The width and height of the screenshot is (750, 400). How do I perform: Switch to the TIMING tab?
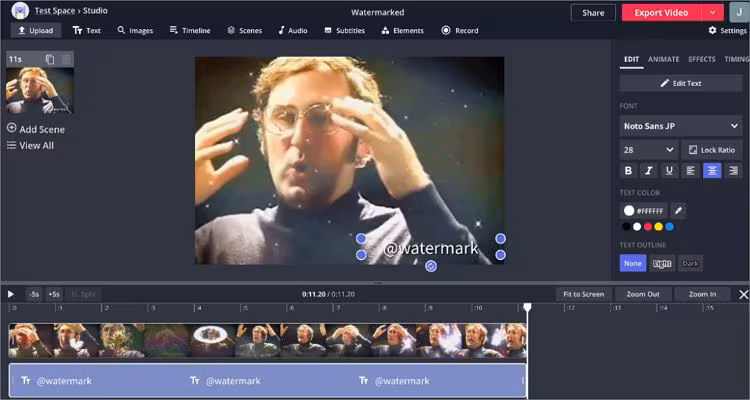click(x=736, y=59)
